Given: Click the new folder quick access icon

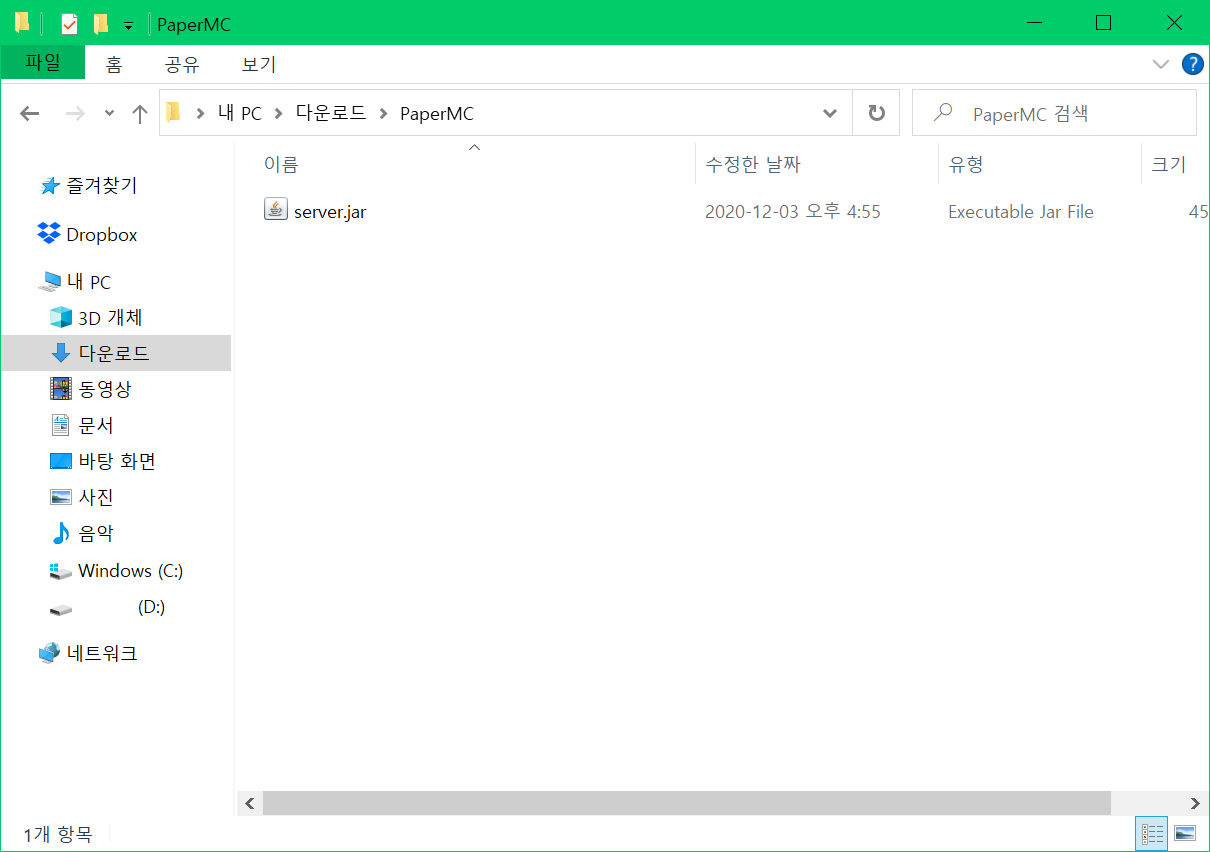Looking at the screenshot, I should point(100,23).
